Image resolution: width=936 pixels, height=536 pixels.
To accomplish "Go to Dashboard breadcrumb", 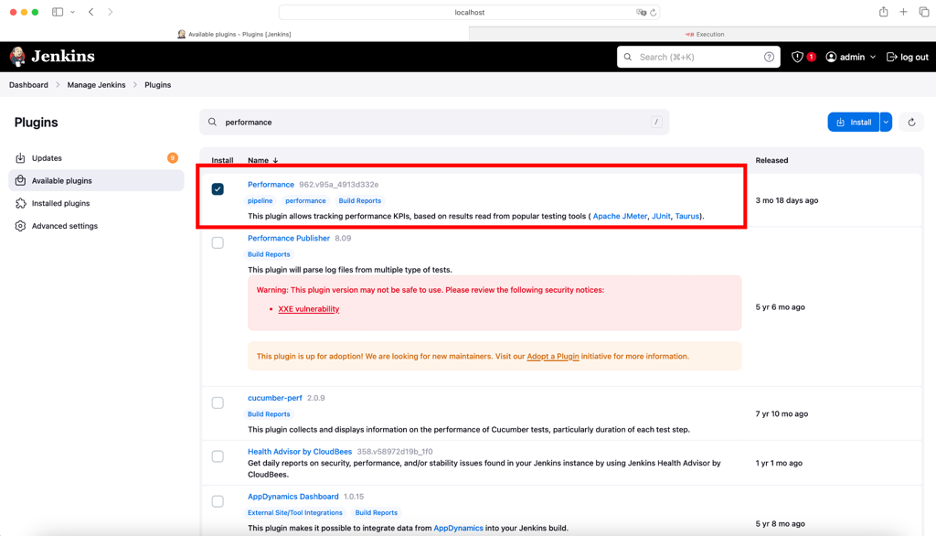I will (29, 85).
